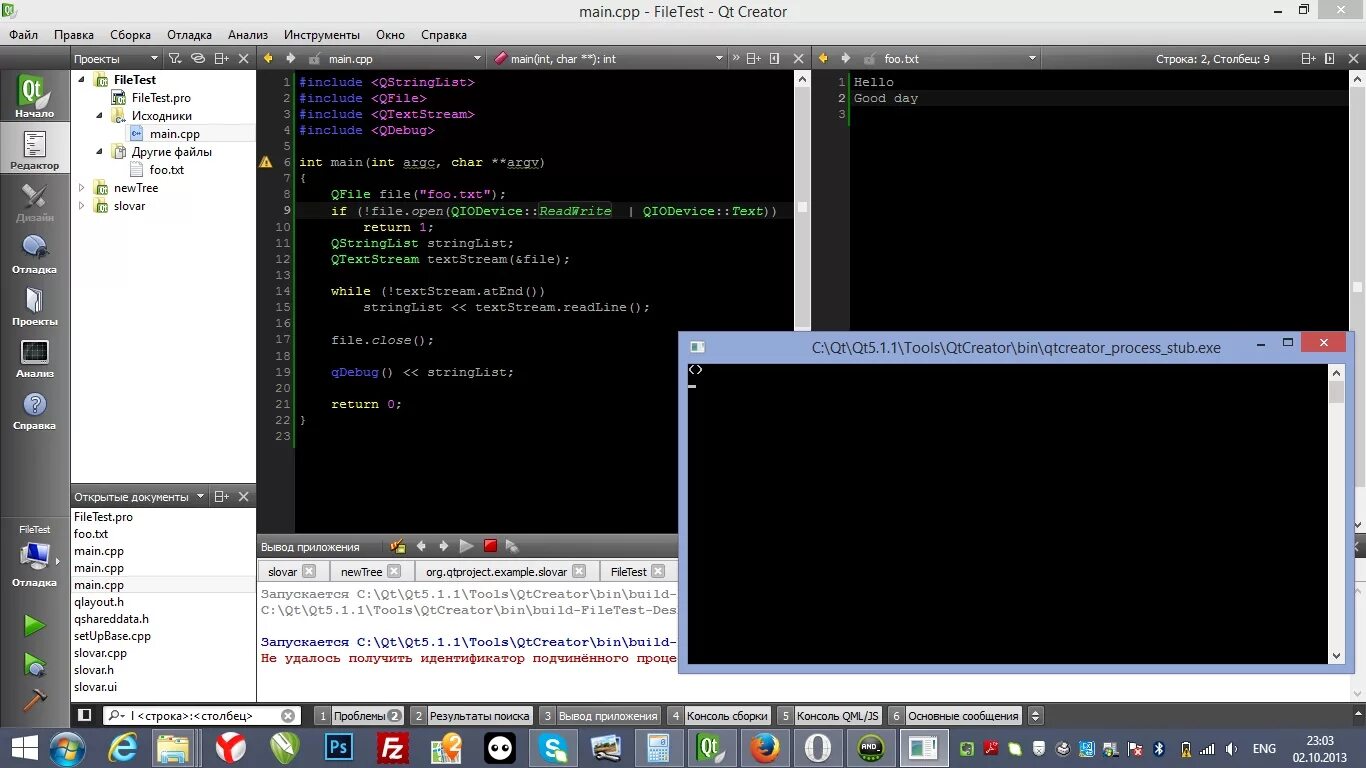1366x768 pixels.
Task: Go back in the main.cpp editor
Action: pos(268,59)
